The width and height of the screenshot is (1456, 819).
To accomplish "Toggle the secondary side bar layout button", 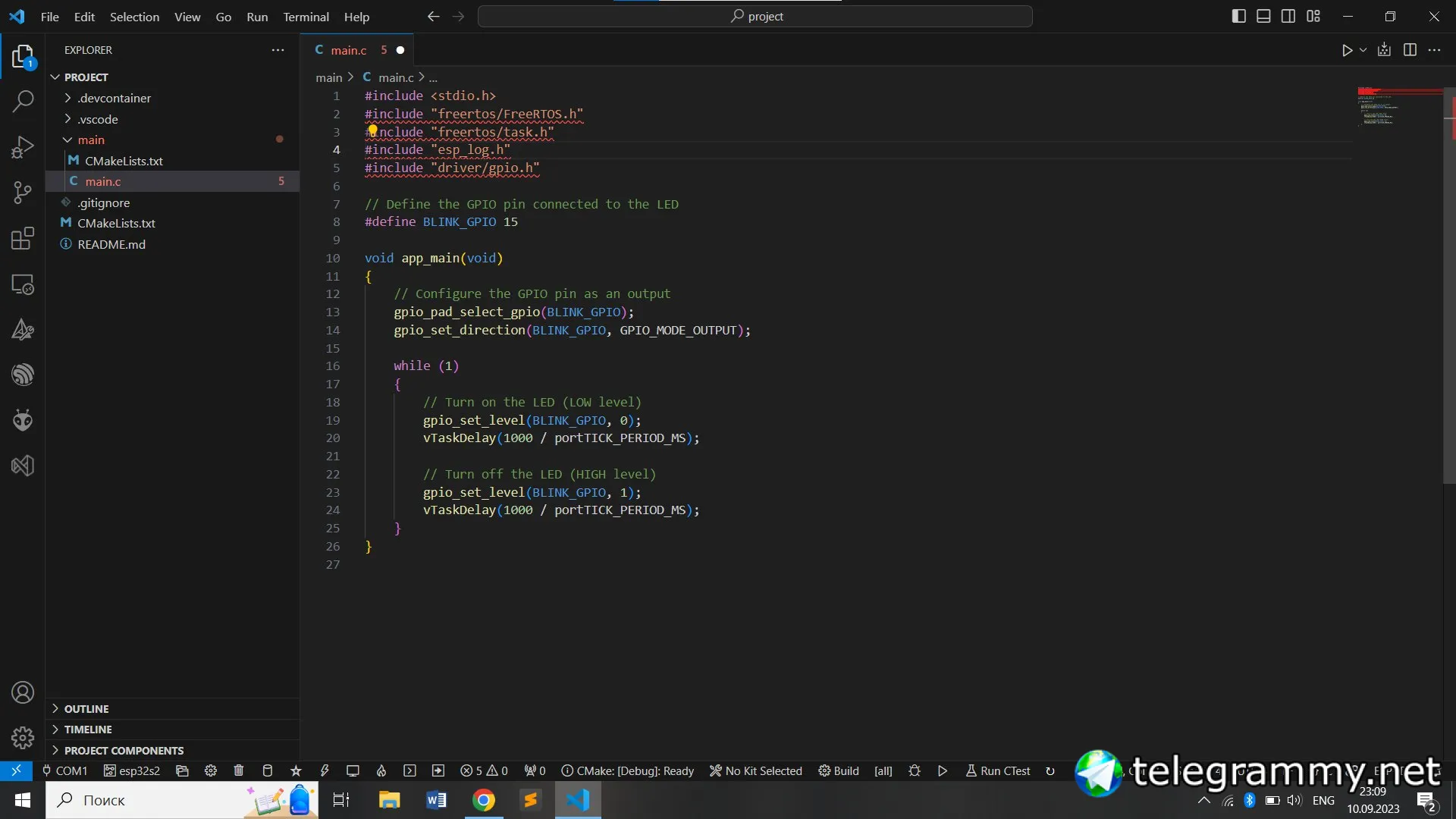I will [x=1288, y=16].
